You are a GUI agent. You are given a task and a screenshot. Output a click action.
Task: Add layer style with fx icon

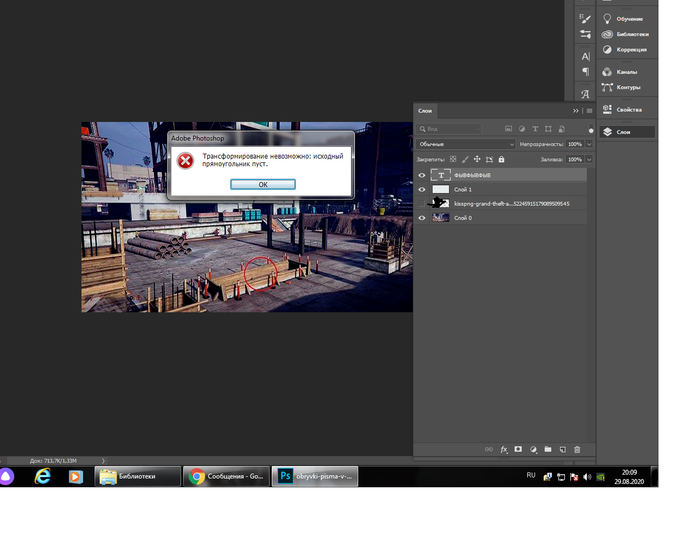(x=504, y=449)
